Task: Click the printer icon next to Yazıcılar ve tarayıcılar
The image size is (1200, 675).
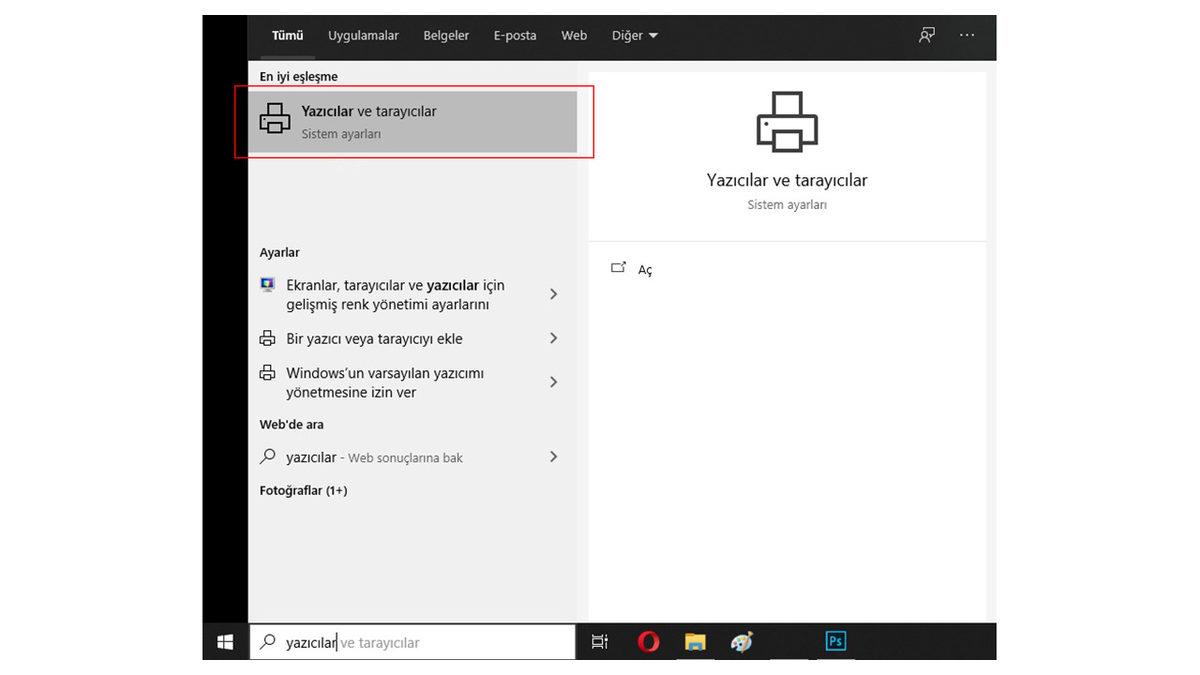Action: [x=274, y=117]
